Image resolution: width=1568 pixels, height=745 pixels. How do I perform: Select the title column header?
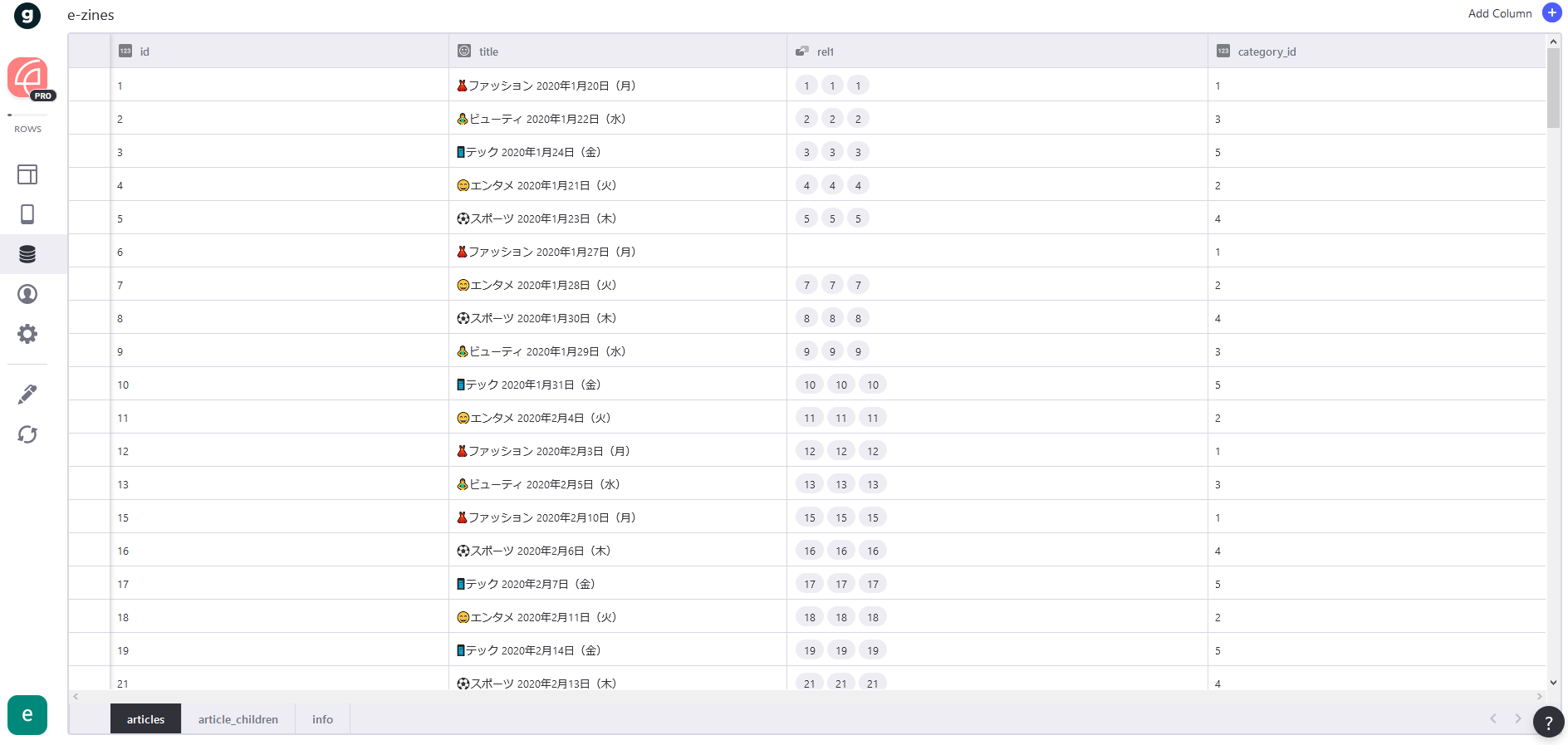pyautogui.click(x=618, y=51)
